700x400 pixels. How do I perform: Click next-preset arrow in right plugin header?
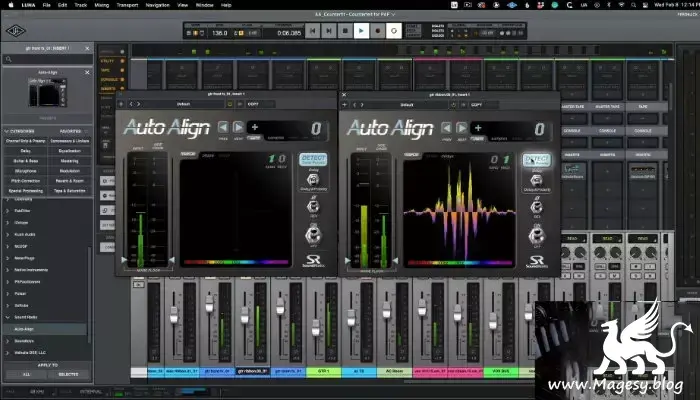click(x=362, y=105)
